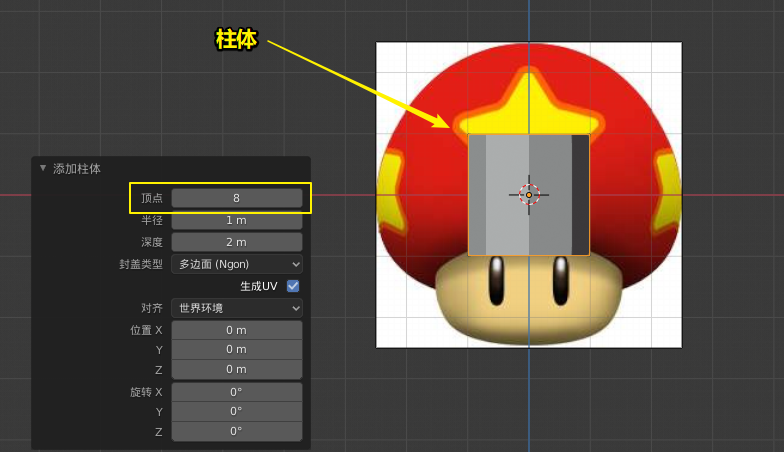Click the 旋转 X rotation field
Screen dimensions: 784x452
click(x=236, y=392)
